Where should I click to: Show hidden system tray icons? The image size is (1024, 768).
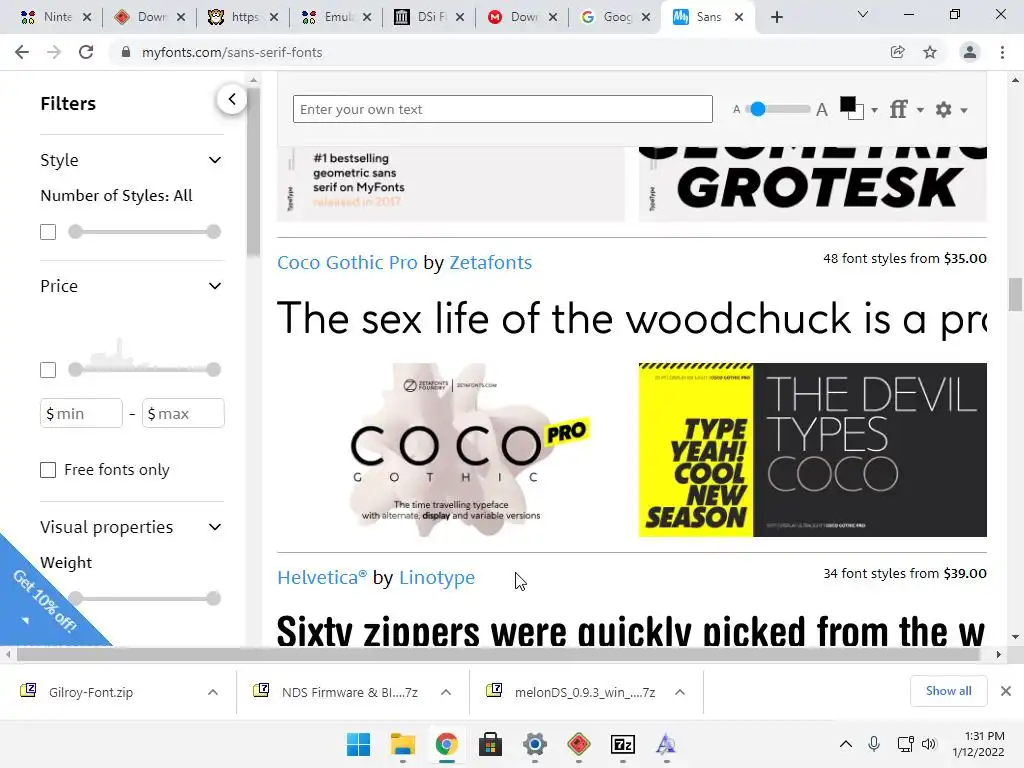pyautogui.click(x=846, y=744)
